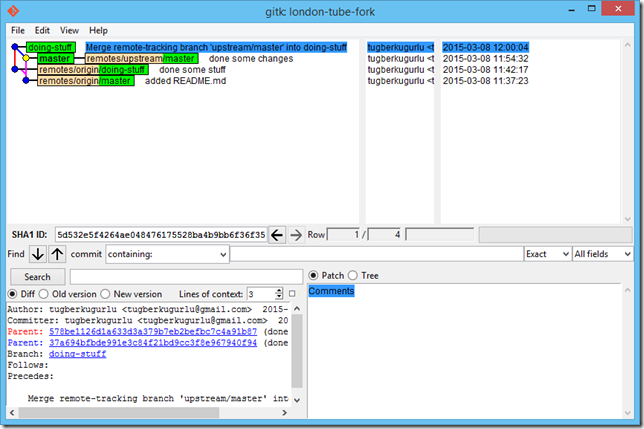
Task: Open the File menu
Action: (x=18, y=30)
